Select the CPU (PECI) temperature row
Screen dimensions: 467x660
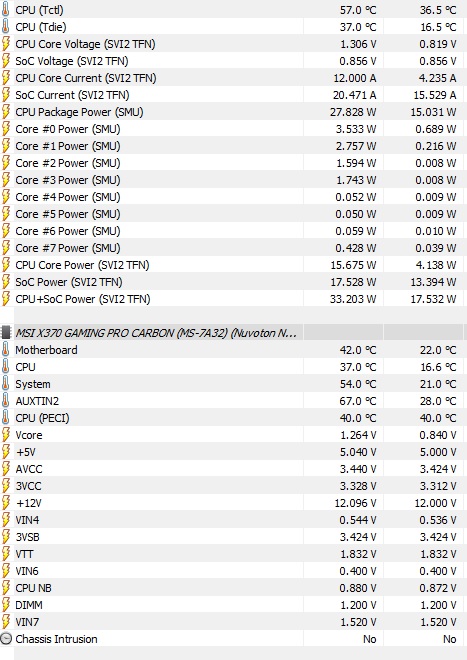click(233, 418)
